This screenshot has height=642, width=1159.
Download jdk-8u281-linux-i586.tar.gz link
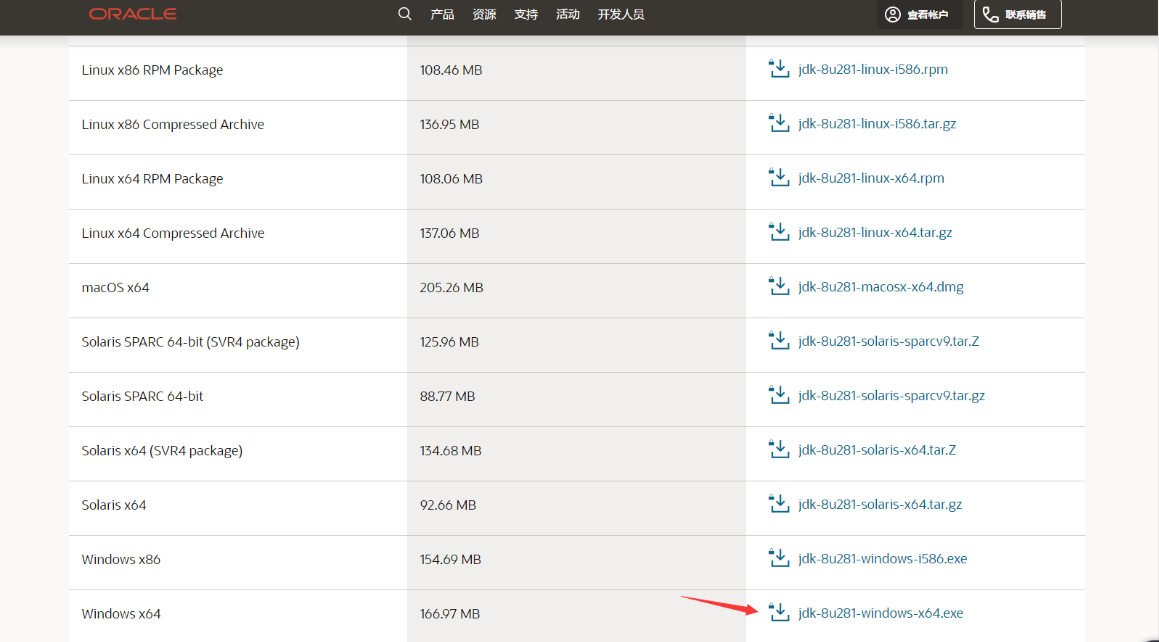click(x=877, y=124)
